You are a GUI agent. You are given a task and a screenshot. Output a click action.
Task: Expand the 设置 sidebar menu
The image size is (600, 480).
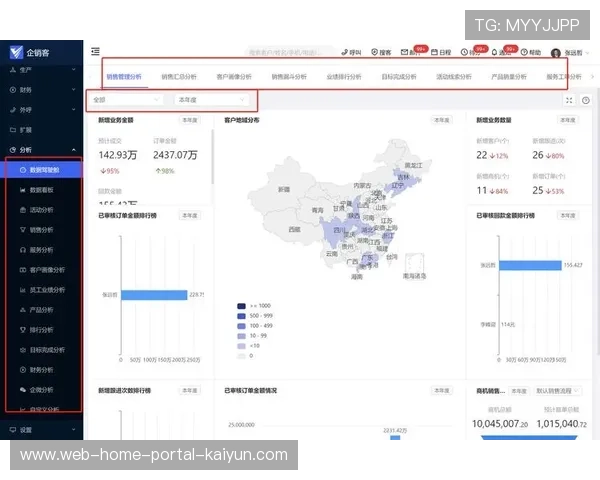point(40,429)
